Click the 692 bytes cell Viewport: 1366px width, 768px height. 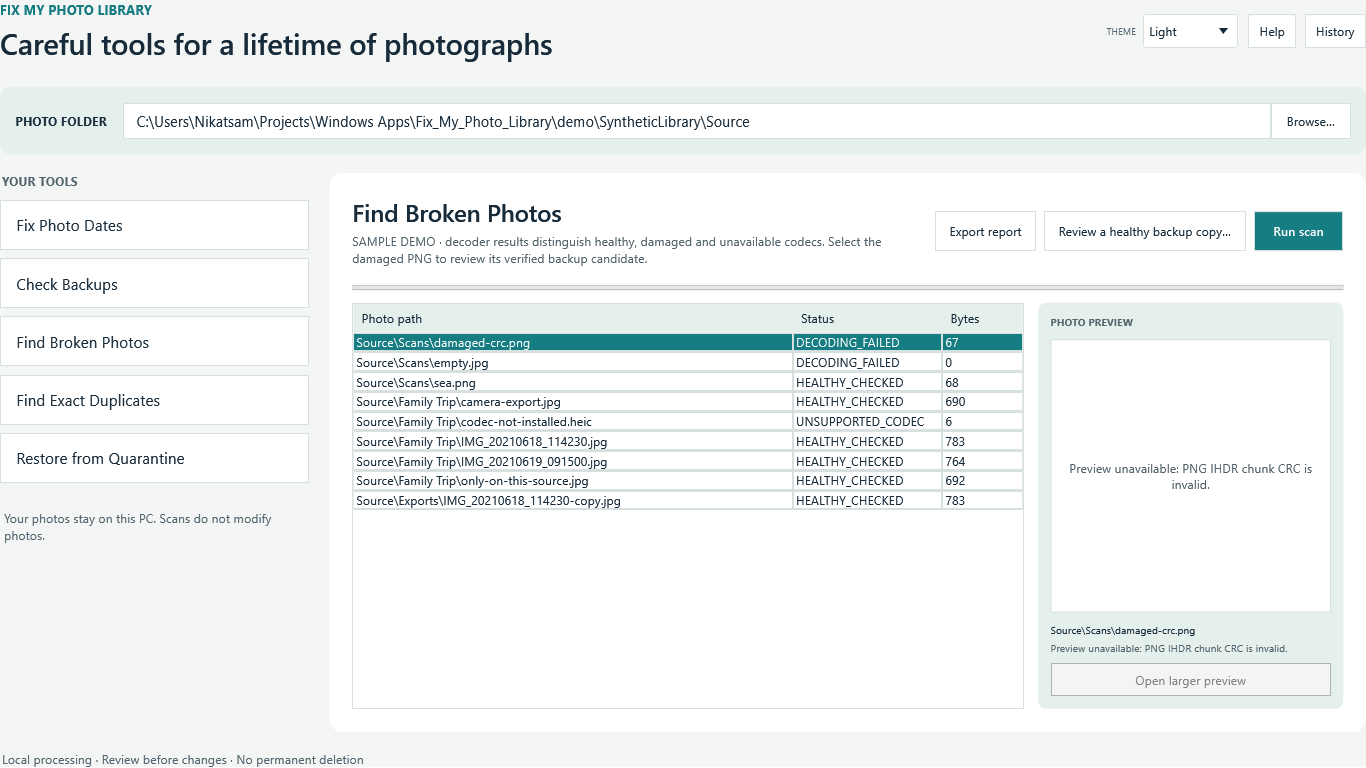(982, 481)
